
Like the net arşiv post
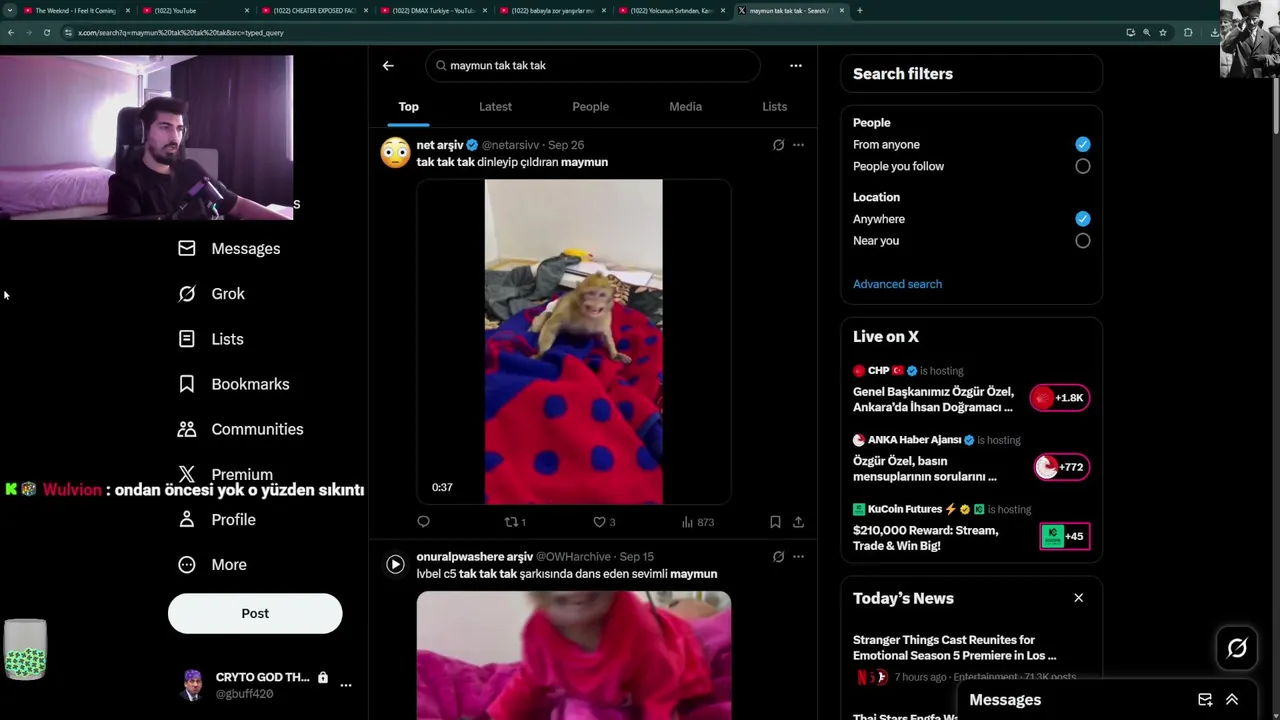(x=603, y=522)
